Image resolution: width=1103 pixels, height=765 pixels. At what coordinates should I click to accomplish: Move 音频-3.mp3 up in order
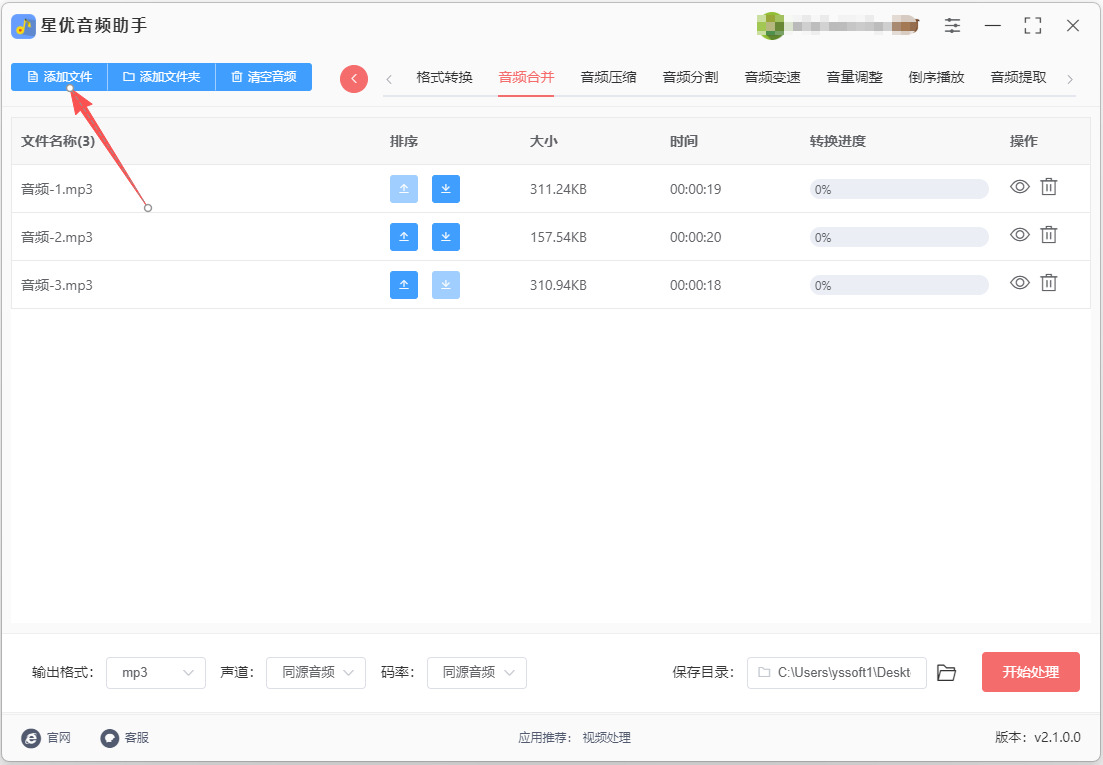(404, 285)
